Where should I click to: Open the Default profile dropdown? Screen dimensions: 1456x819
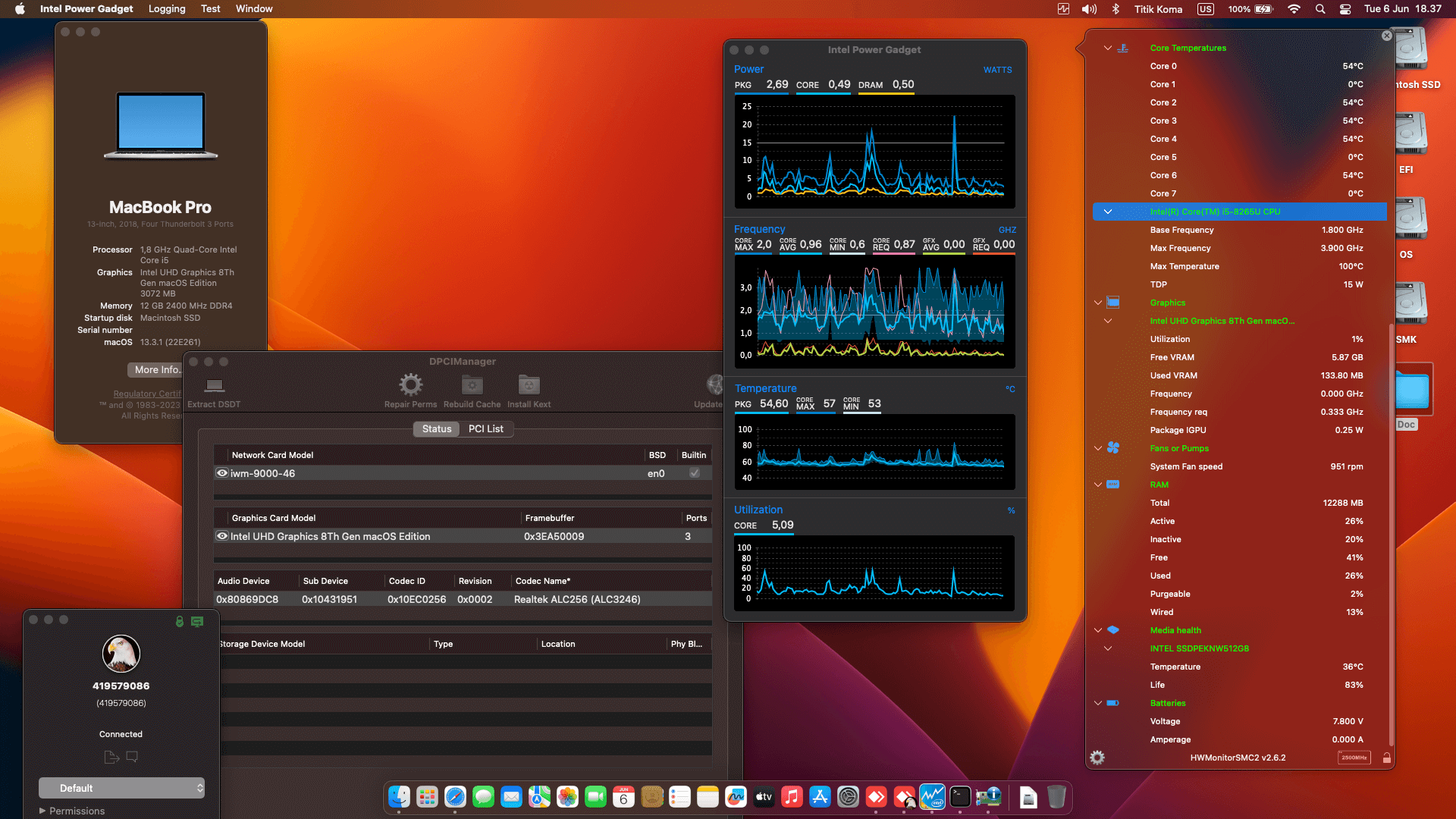(121, 788)
